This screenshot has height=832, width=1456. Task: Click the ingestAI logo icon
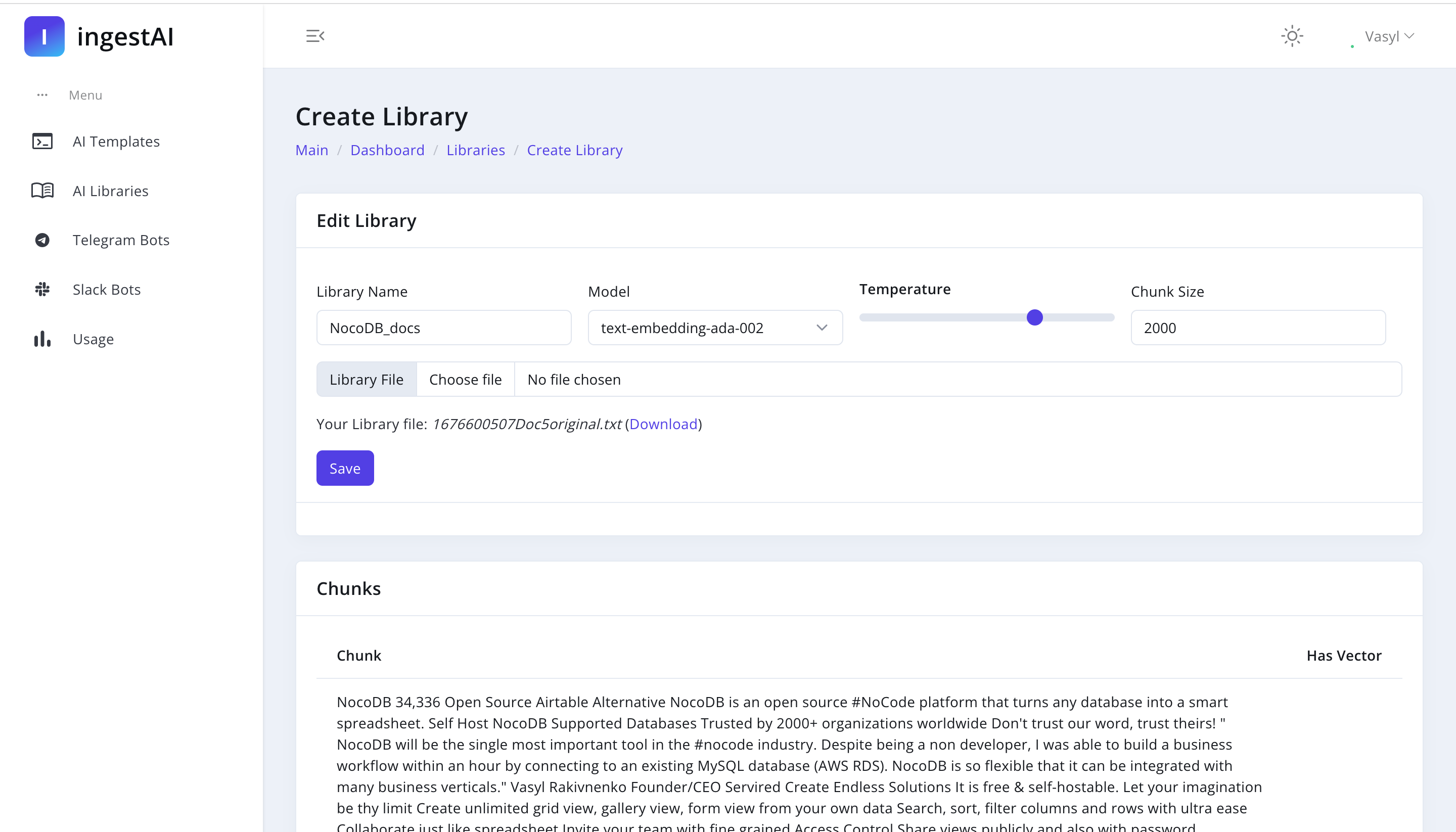[44, 36]
